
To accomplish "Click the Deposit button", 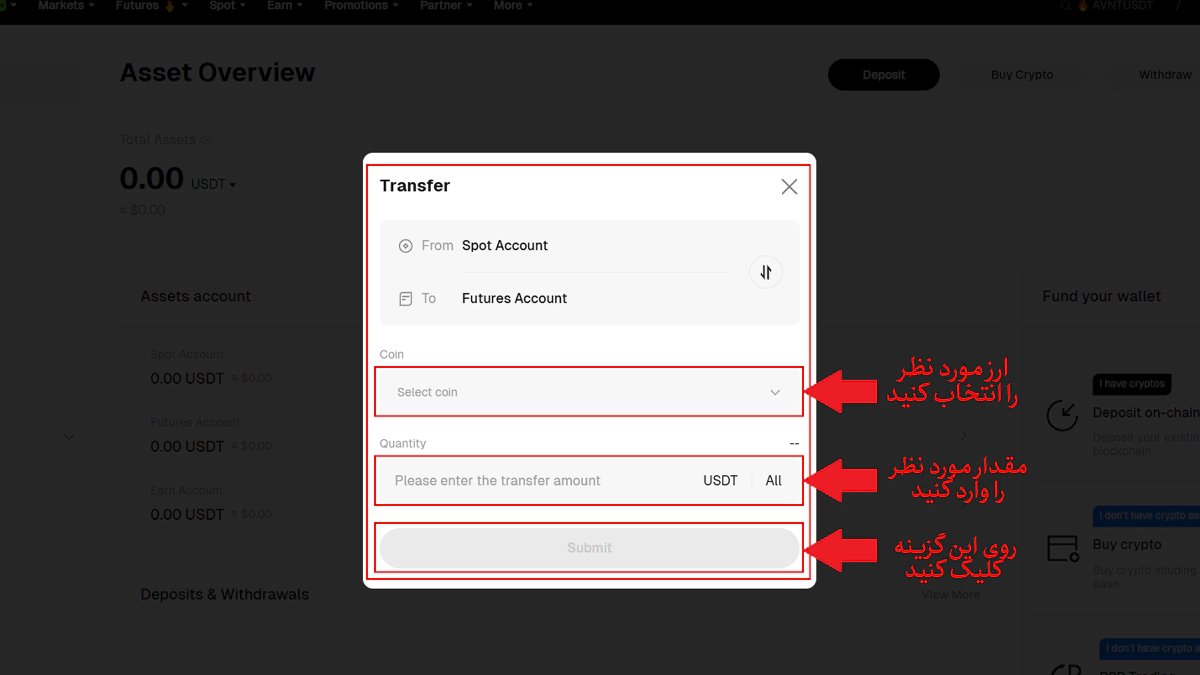I will (x=883, y=75).
